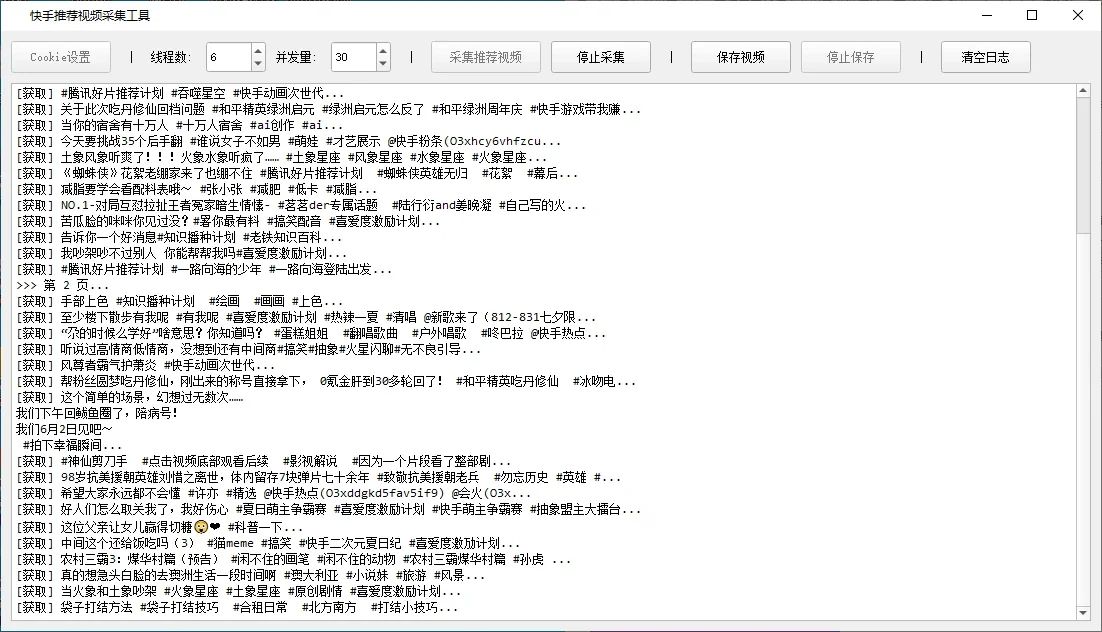Click log line '我们6月2日见吧~'
This screenshot has height=632, width=1102.
coord(64,430)
